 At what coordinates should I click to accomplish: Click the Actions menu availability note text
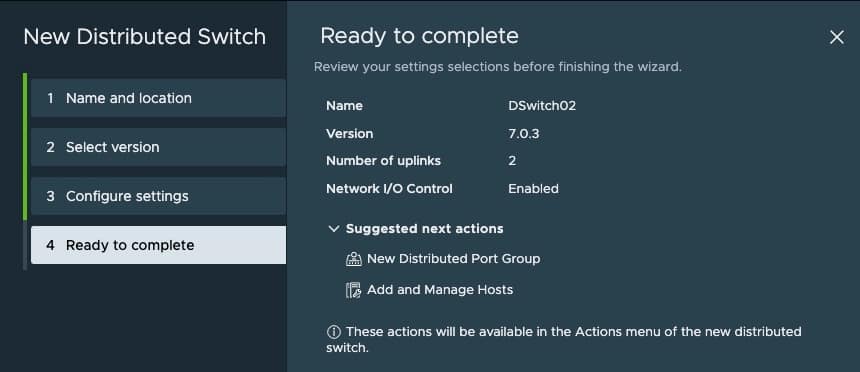(x=564, y=340)
